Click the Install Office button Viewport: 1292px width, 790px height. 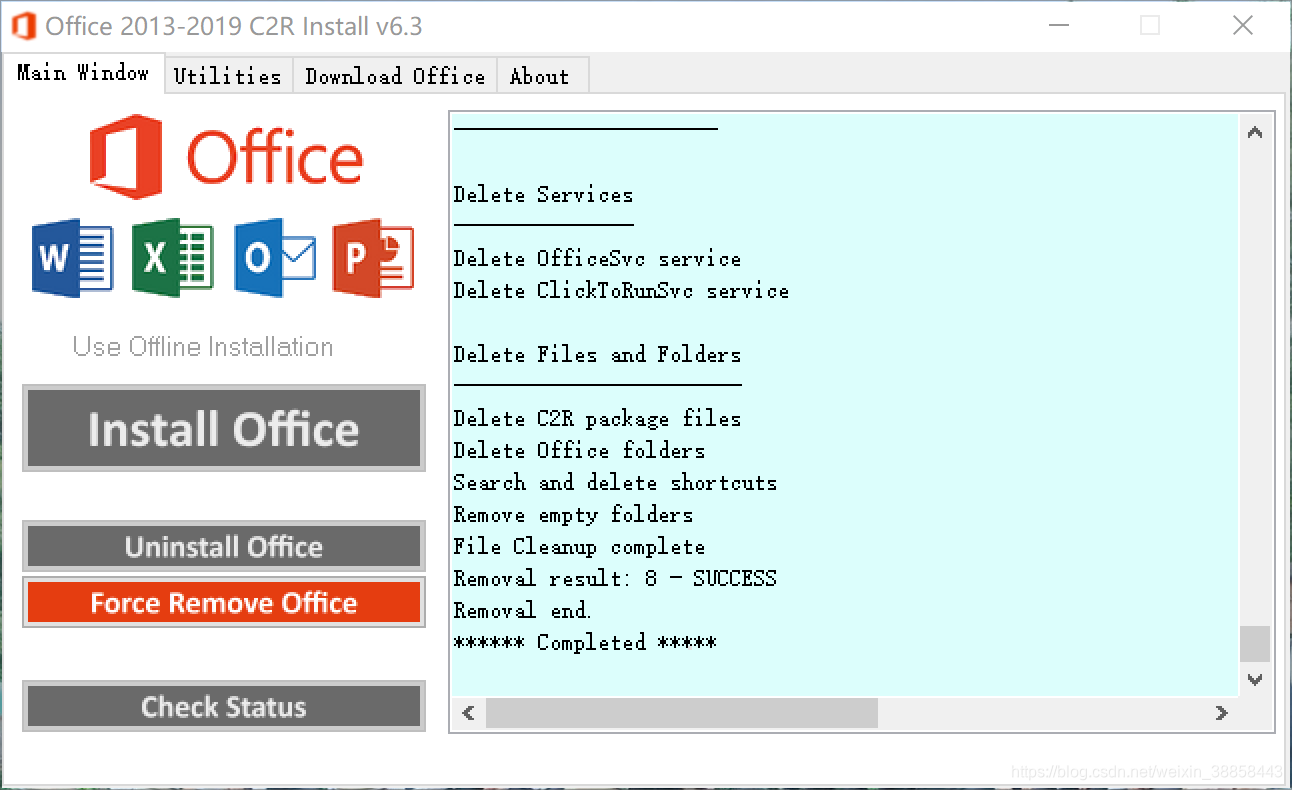coord(224,429)
